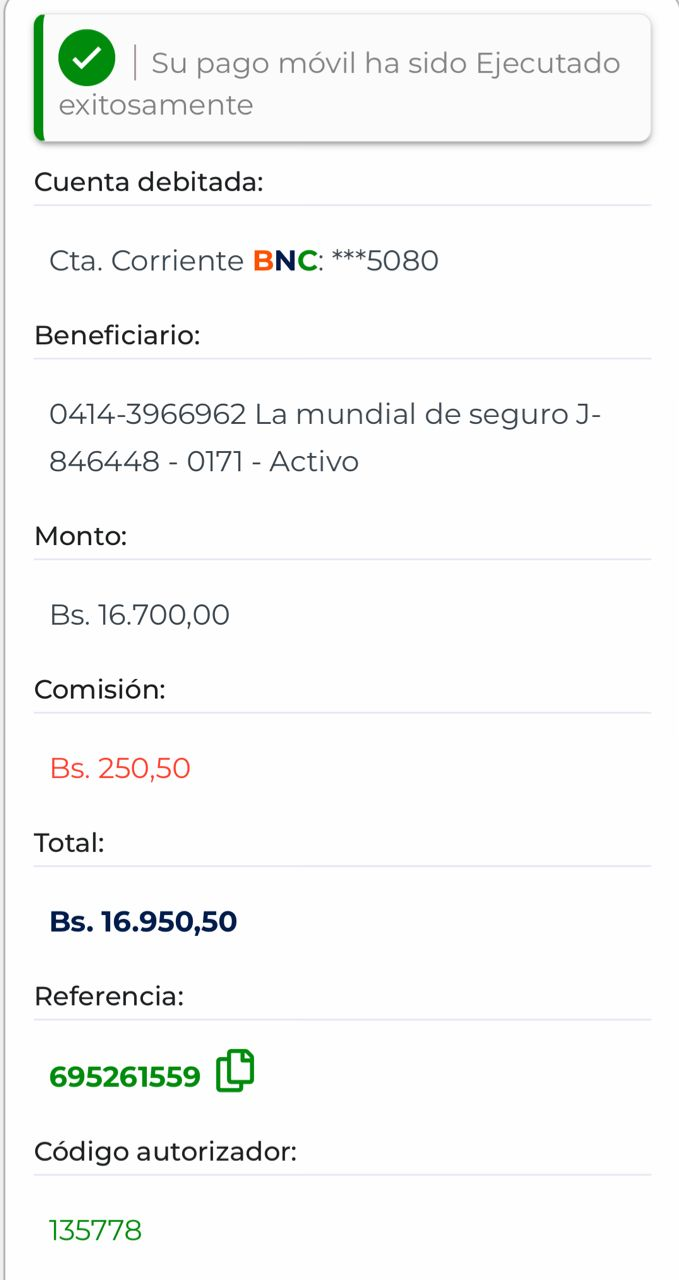Select the "Monto:" label

[80, 536]
